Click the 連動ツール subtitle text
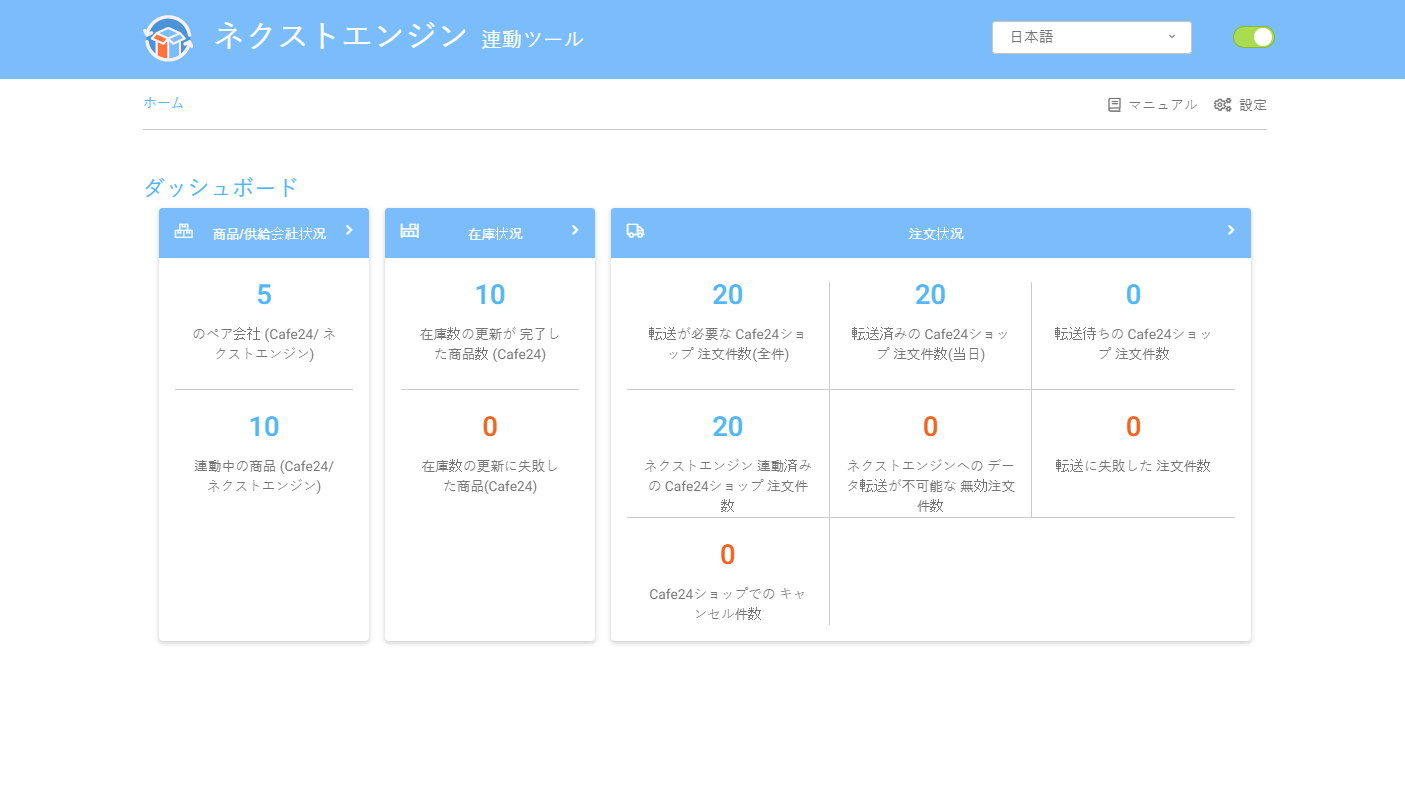 point(532,40)
